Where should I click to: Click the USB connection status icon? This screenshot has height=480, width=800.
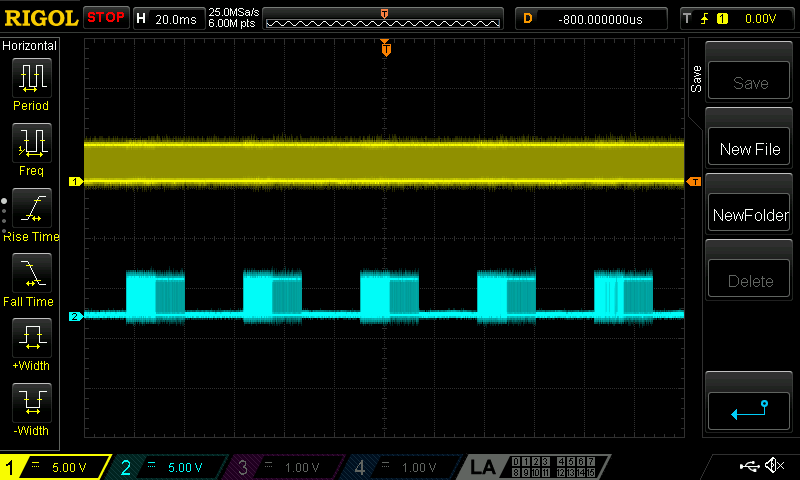749,466
